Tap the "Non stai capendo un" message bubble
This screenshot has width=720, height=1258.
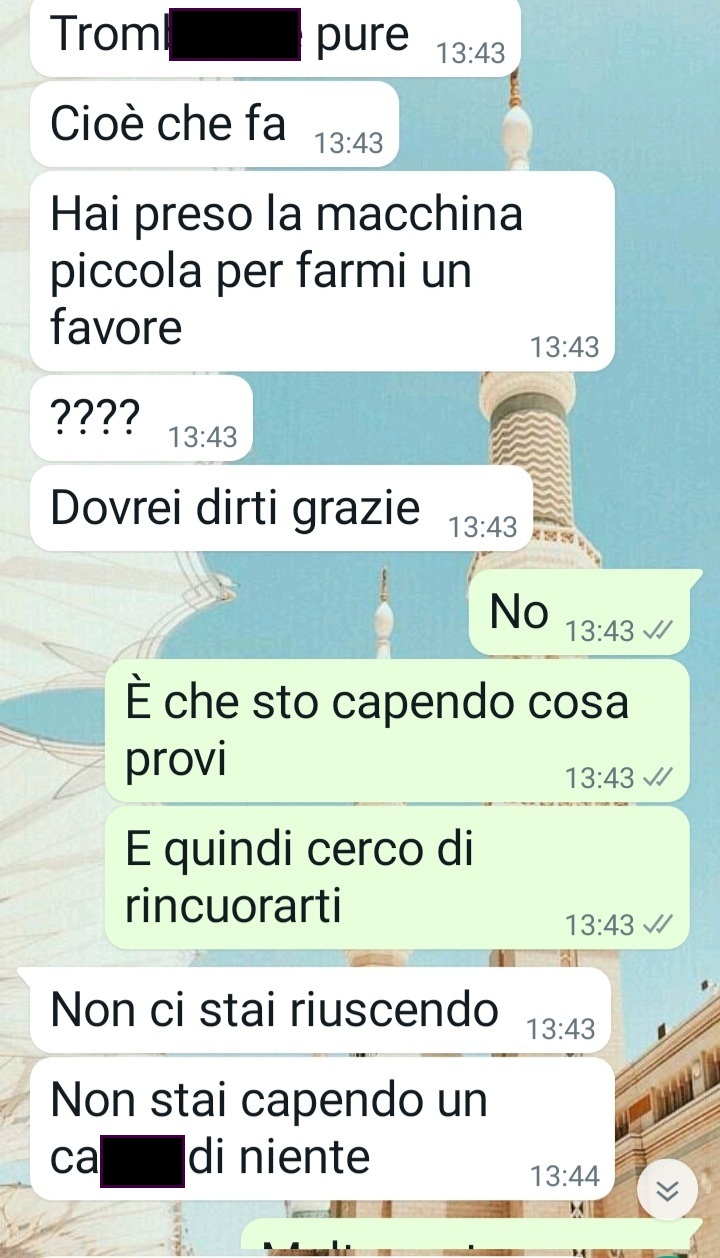(322, 1128)
